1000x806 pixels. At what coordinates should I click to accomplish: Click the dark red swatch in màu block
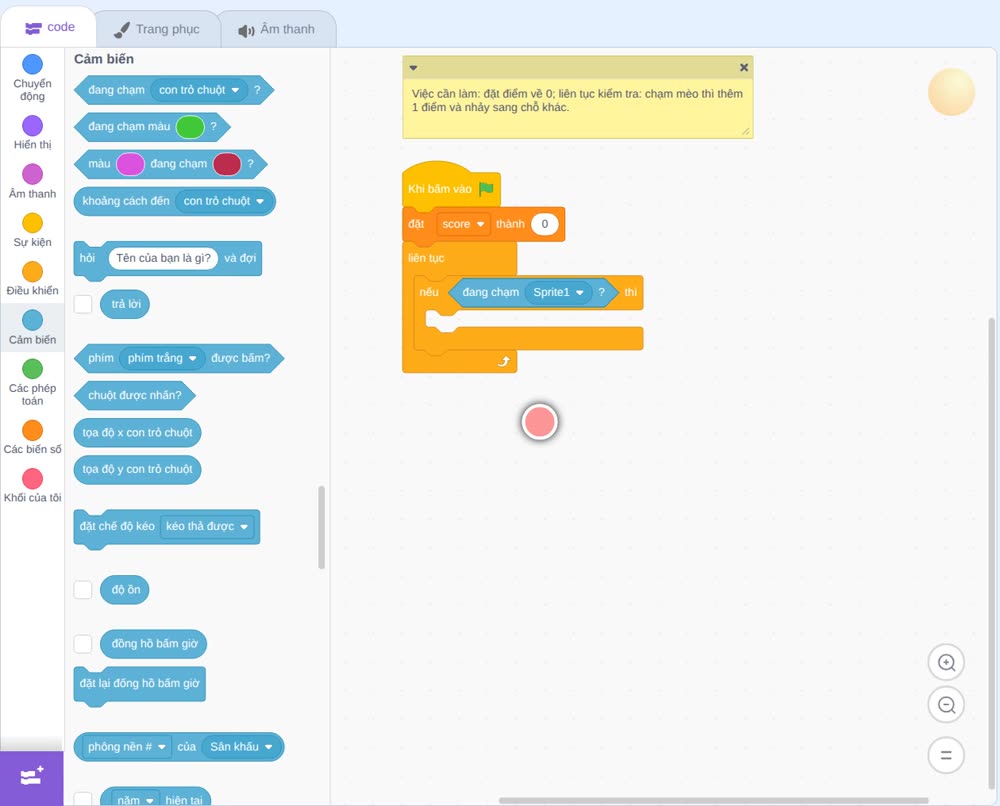(226, 164)
